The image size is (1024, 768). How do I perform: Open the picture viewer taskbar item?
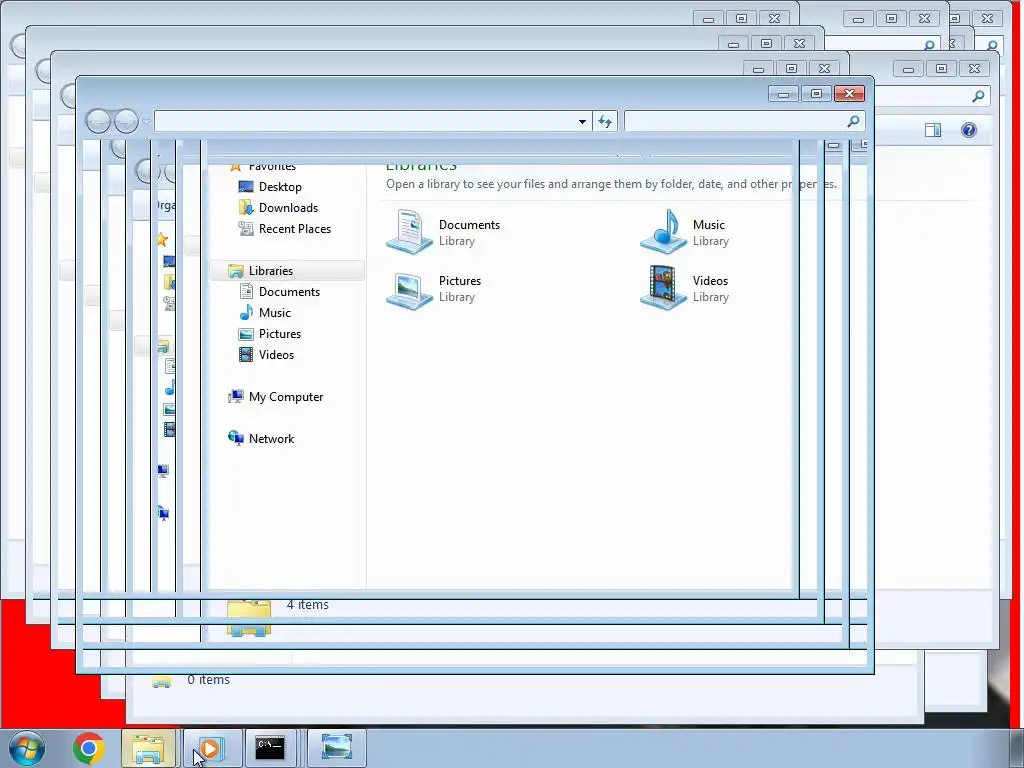tap(336, 748)
